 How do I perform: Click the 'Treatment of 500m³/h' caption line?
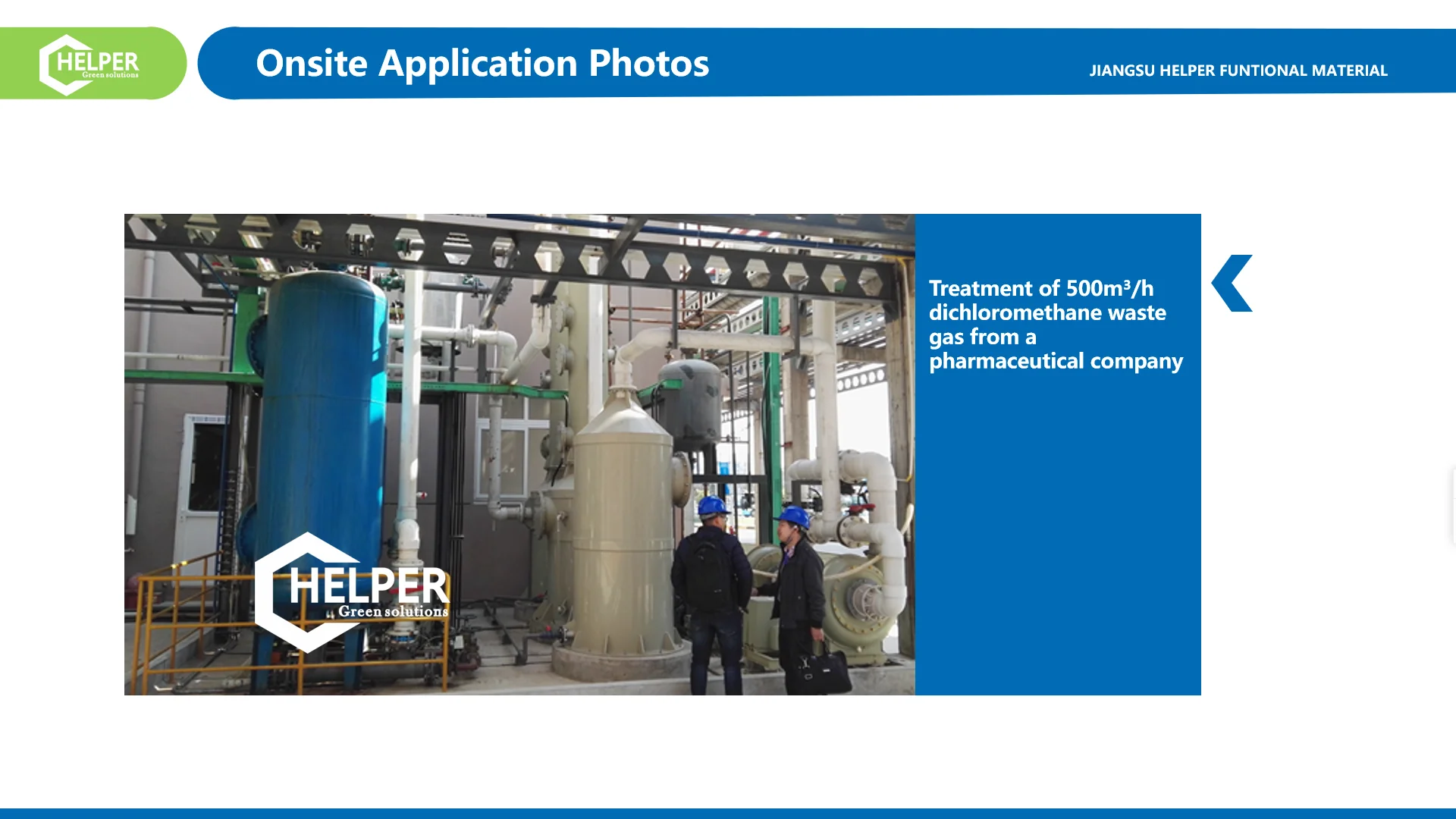pos(1040,288)
